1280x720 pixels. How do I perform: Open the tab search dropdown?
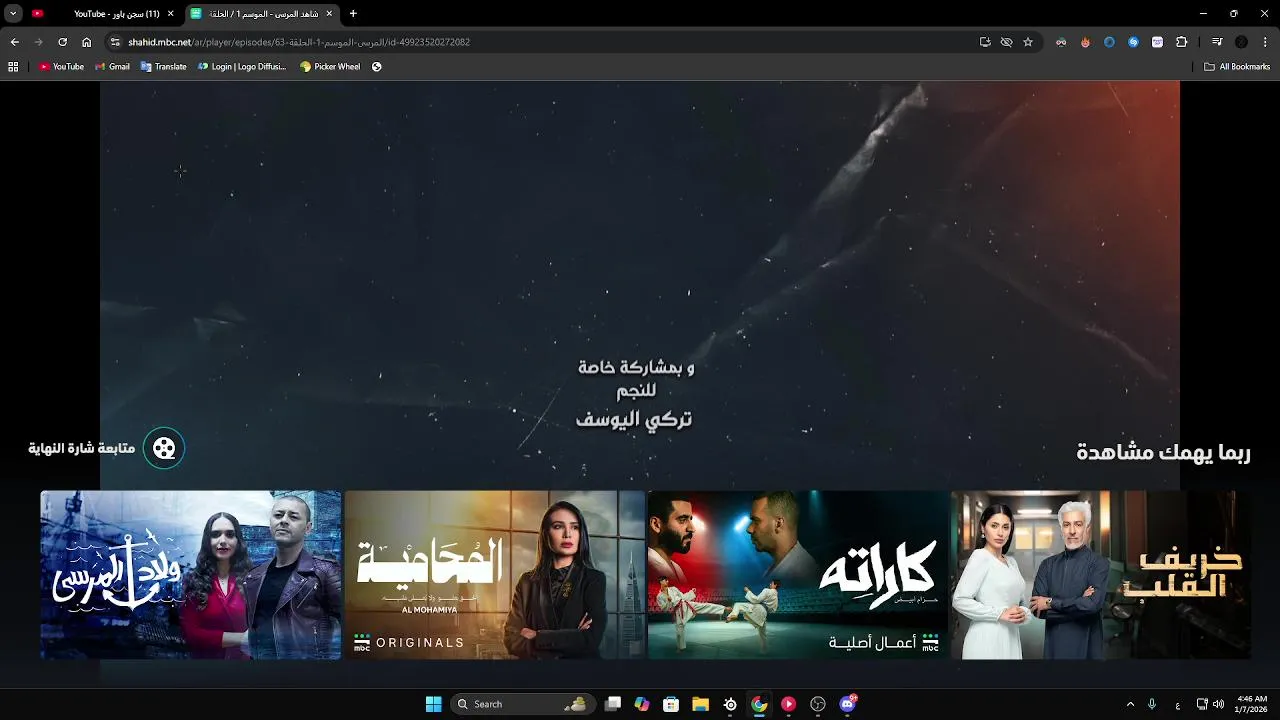13,14
